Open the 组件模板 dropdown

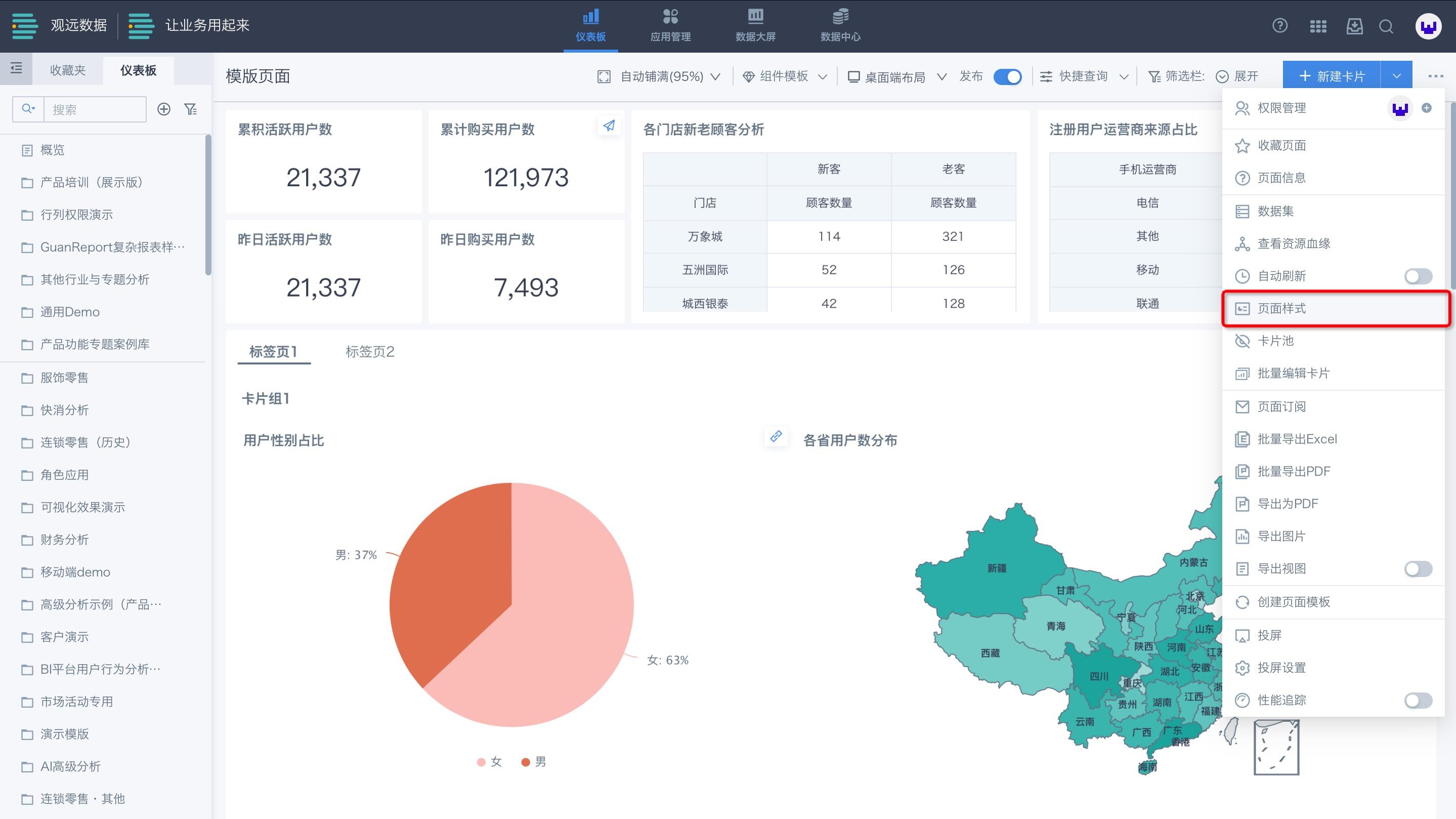(786, 76)
